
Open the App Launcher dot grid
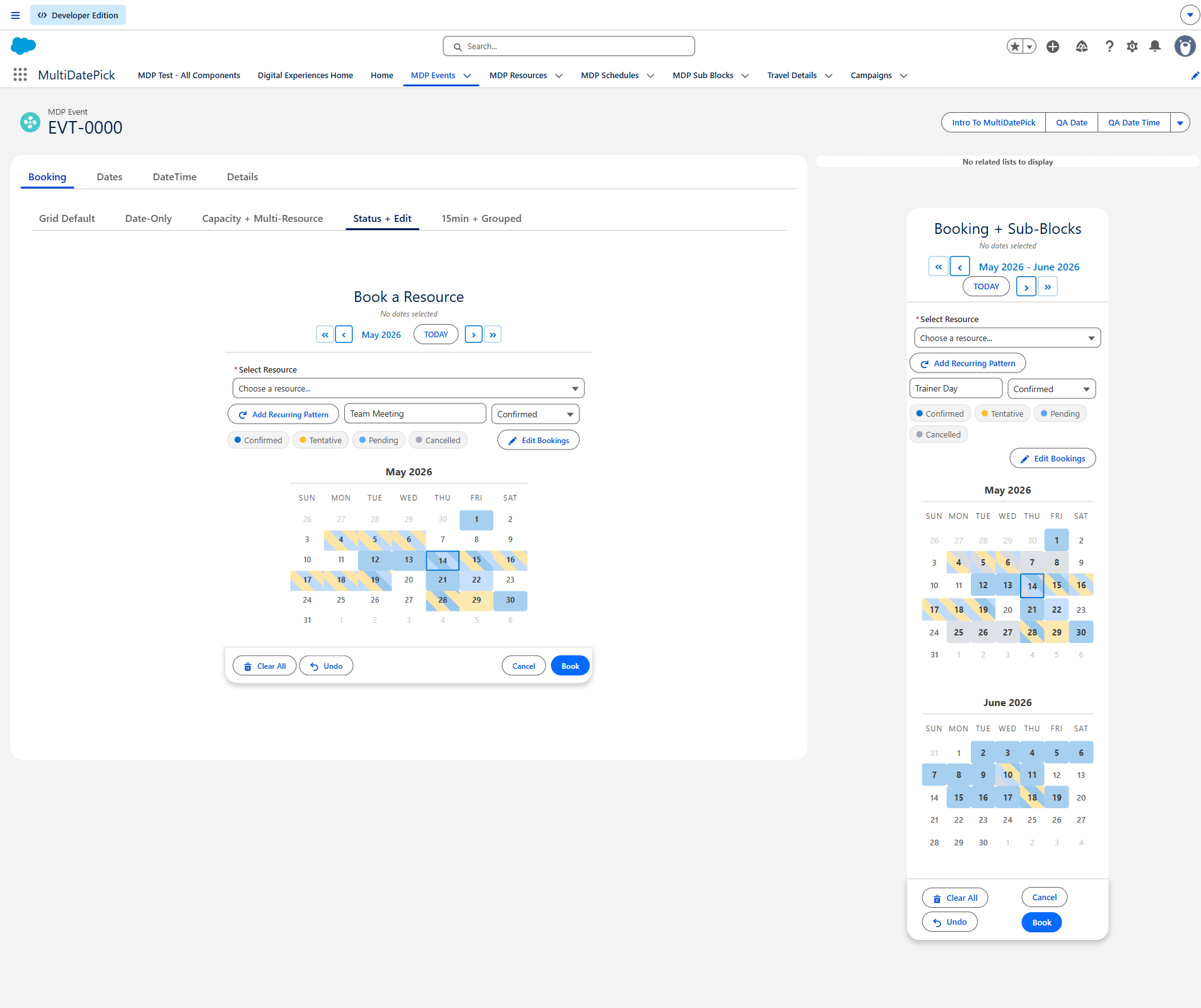[20, 75]
